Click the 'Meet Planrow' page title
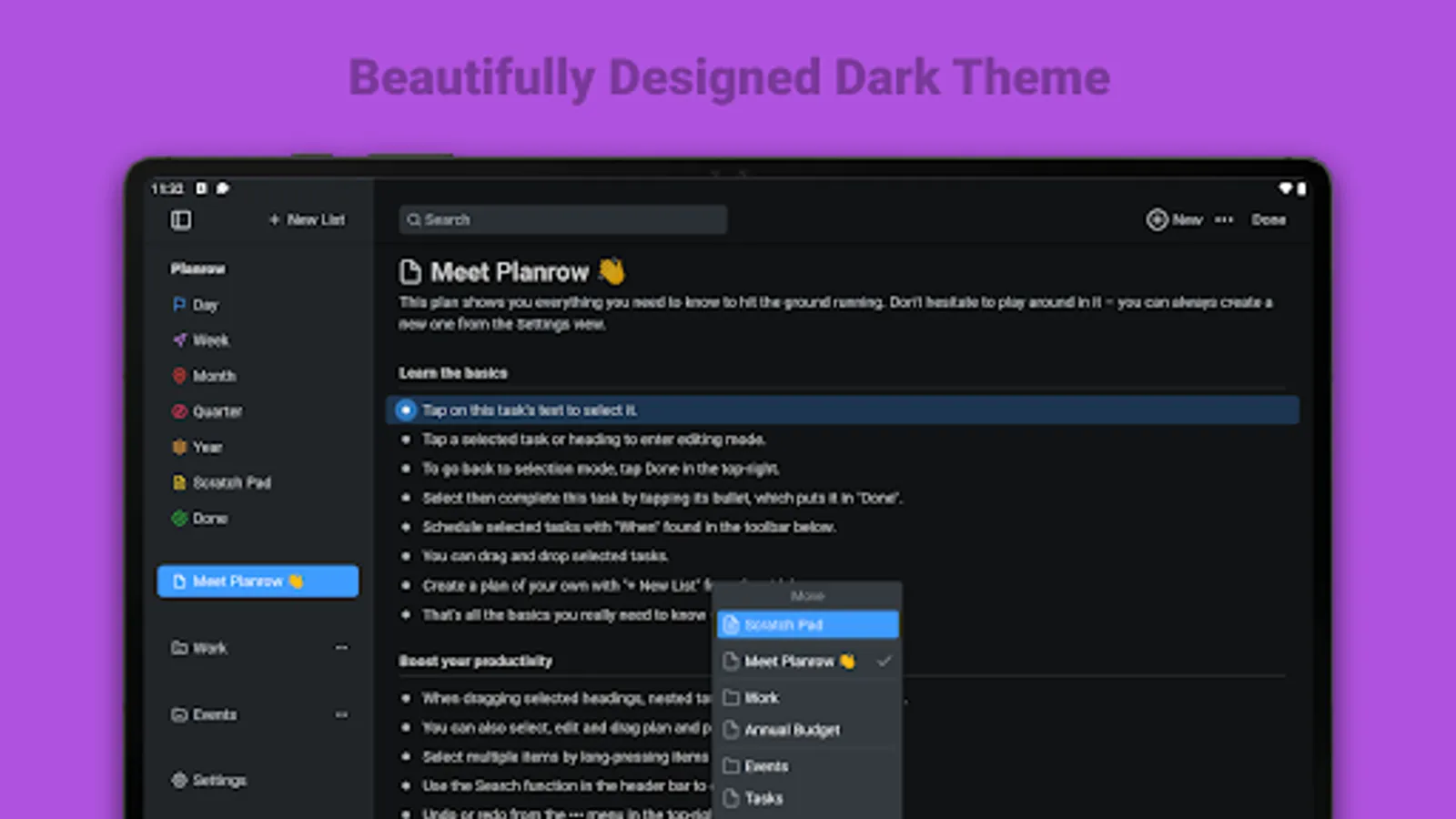Screen dimensions: 1456x819 pyautogui.click(x=510, y=272)
